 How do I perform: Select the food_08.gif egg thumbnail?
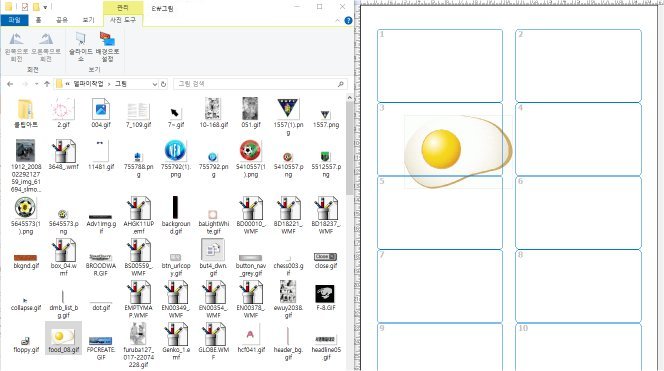(x=64, y=338)
